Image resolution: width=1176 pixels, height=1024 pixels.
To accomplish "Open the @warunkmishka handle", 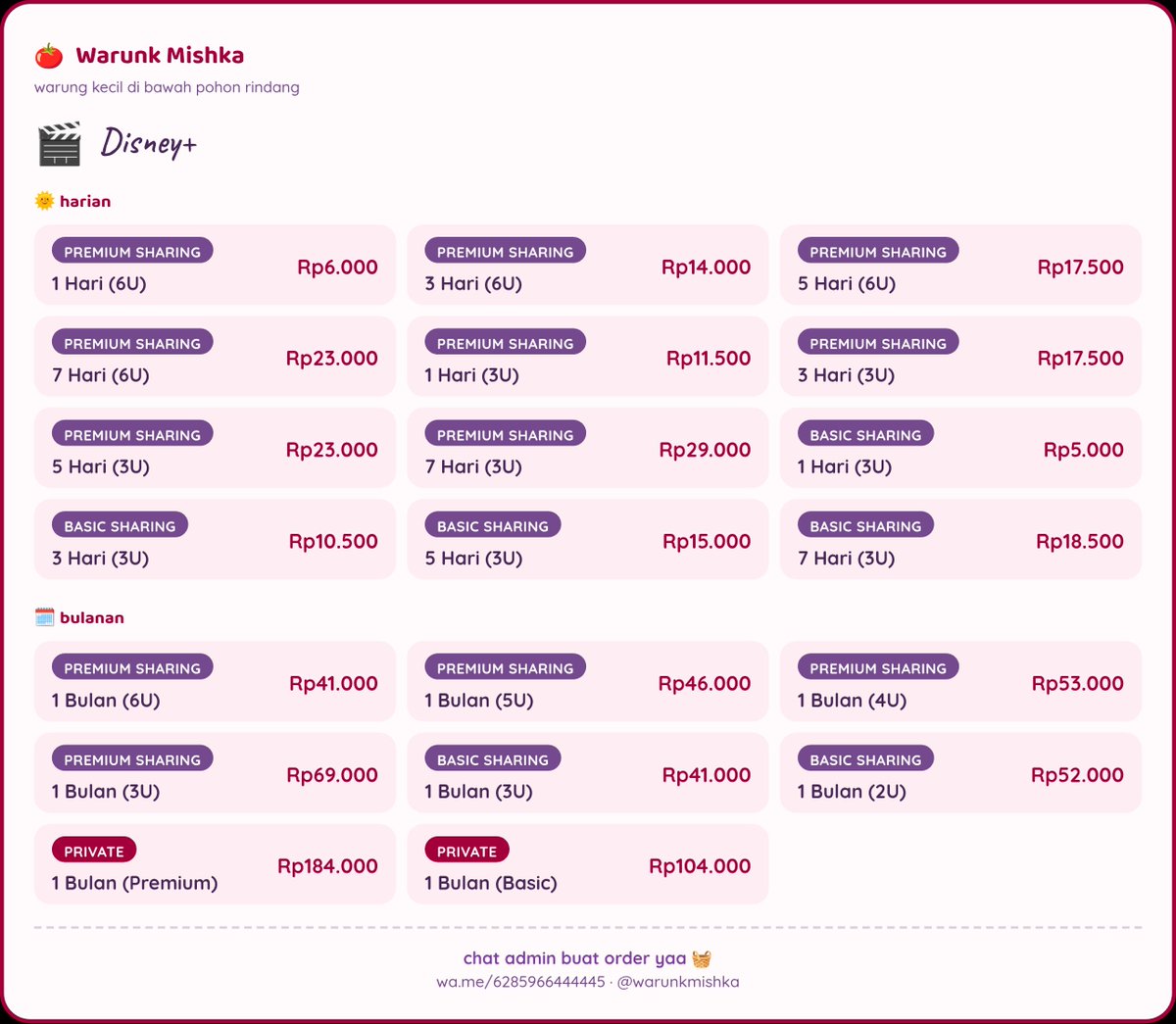I will (x=678, y=981).
